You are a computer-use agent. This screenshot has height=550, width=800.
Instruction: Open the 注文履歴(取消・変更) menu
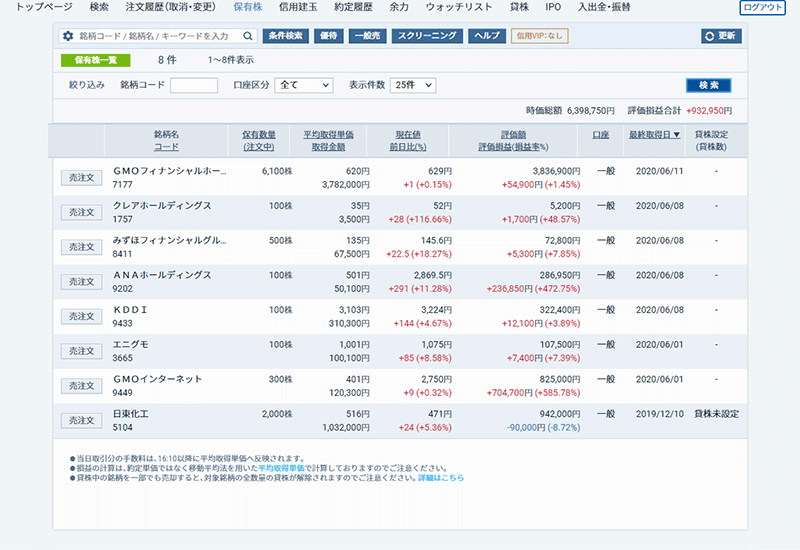[172, 7]
